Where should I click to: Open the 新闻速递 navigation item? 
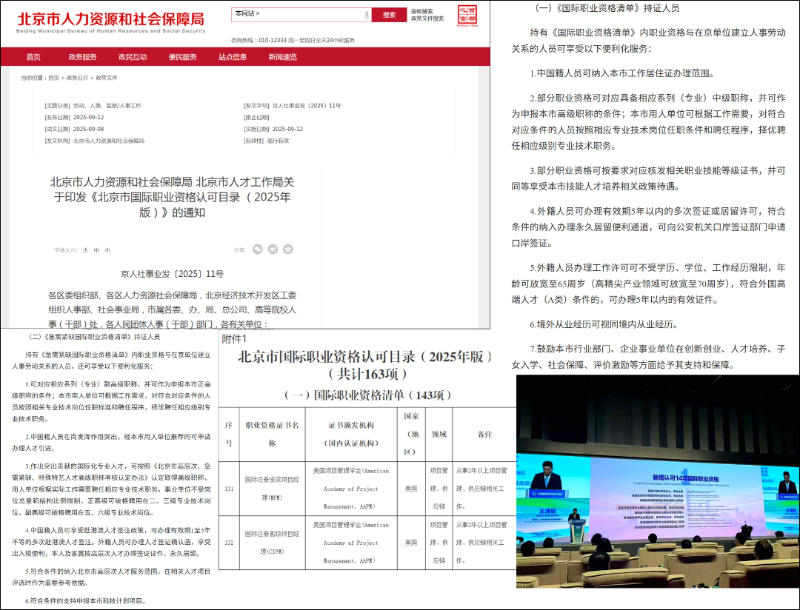(279, 59)
